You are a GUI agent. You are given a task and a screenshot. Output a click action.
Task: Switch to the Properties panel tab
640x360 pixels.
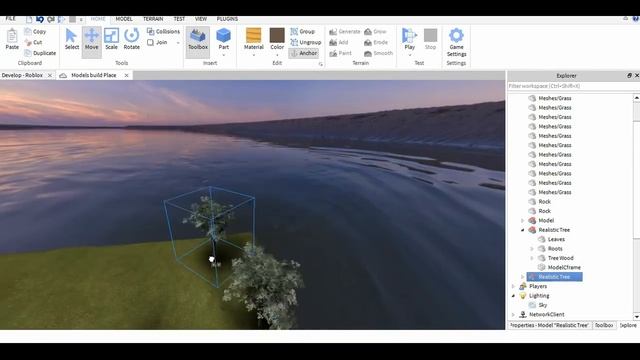549,325
